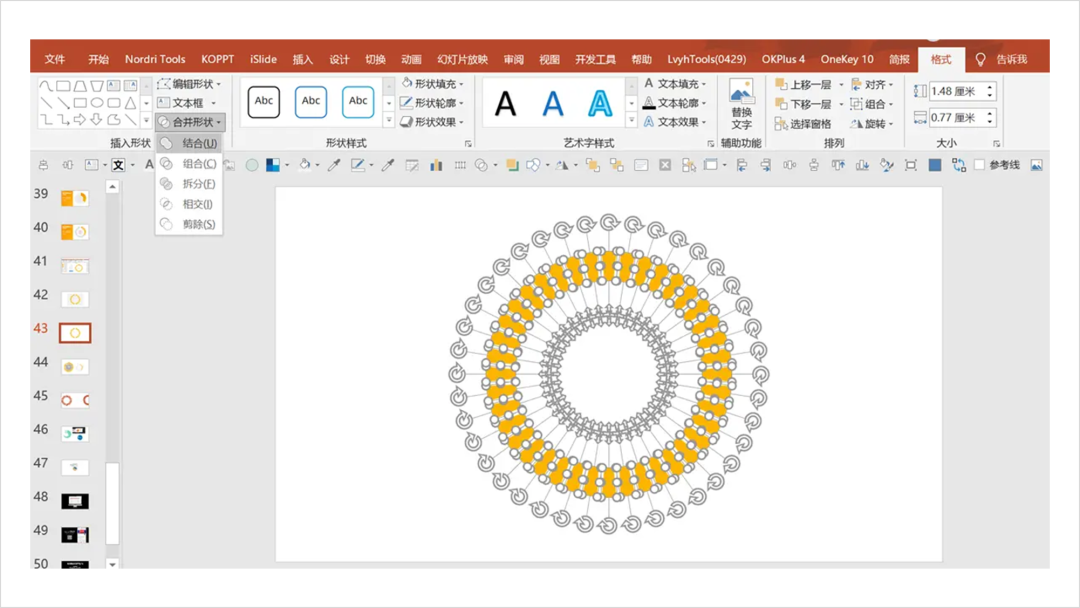Open the 组合 group dropdown in Arrange
The image size is (1080, 608).
click(x=871, y=104)
